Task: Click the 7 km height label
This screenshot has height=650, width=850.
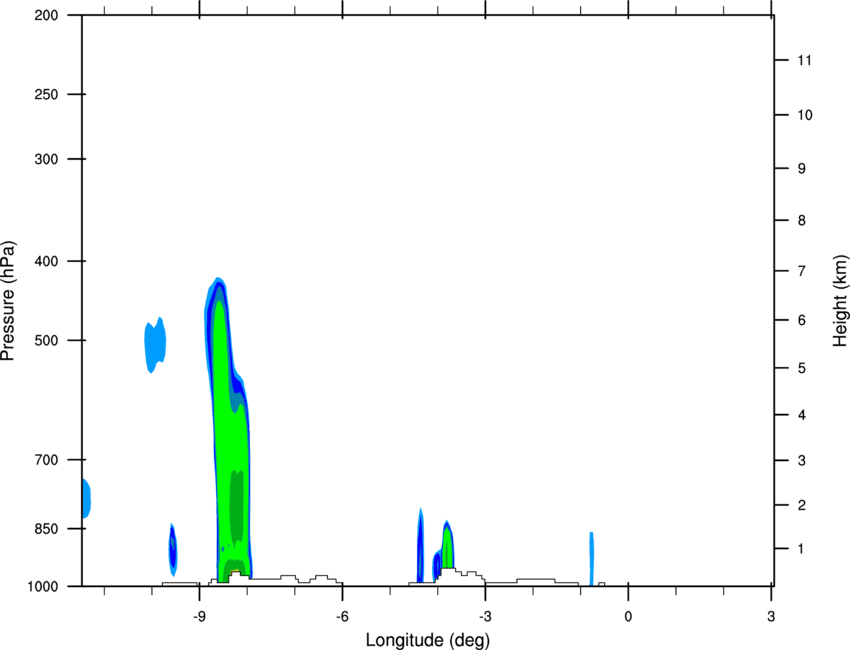Action: pyautogui.click(x=802, y=271)
